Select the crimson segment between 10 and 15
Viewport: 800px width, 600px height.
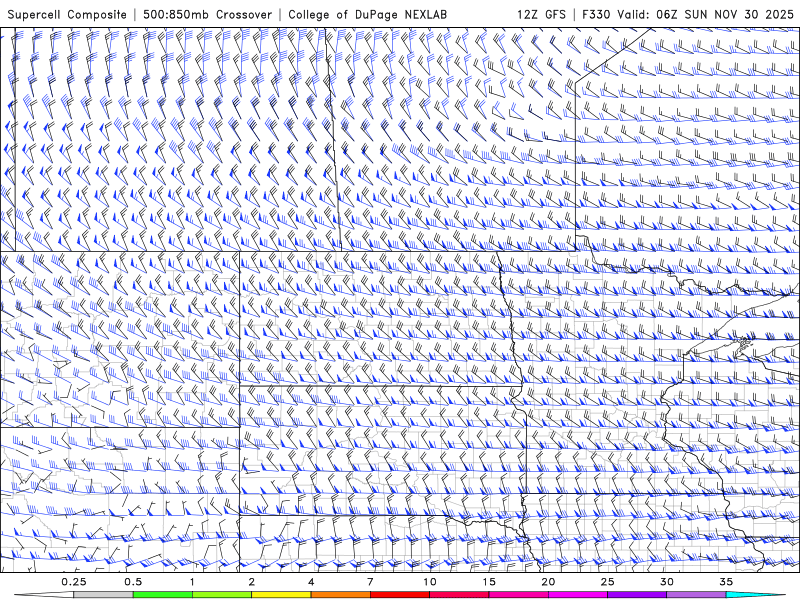click(459, 595)
